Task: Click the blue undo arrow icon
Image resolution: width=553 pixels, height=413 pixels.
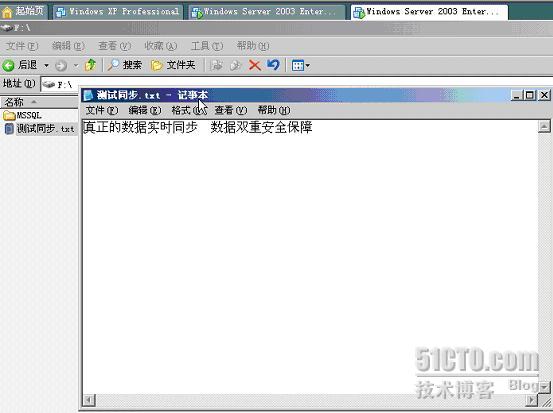Action: tap(273, 65)
